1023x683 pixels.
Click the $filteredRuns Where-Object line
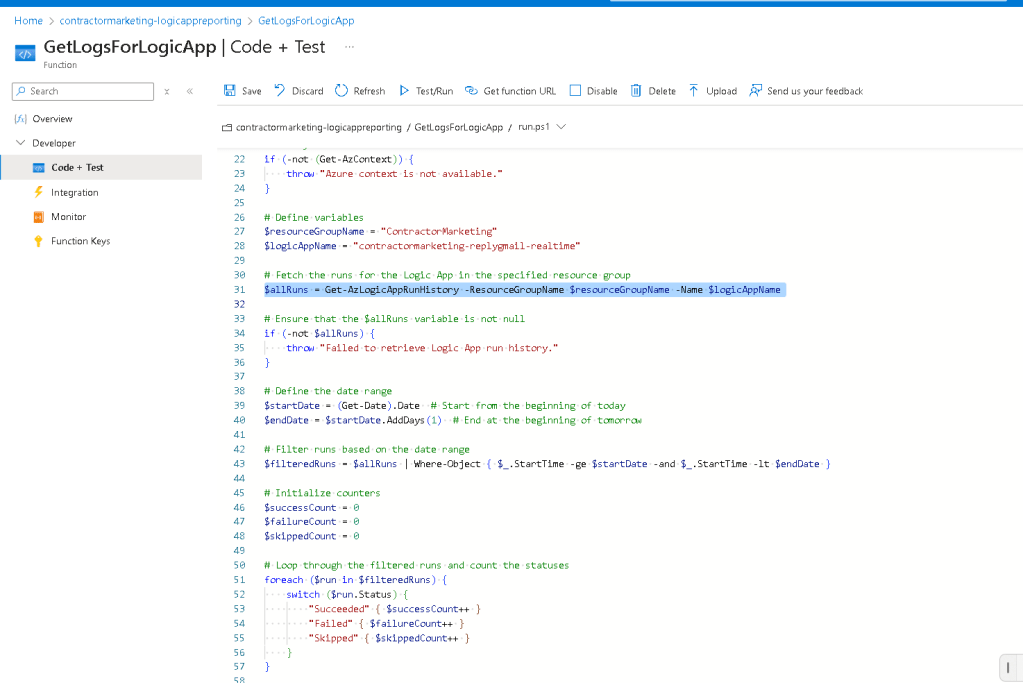point(547,464)
